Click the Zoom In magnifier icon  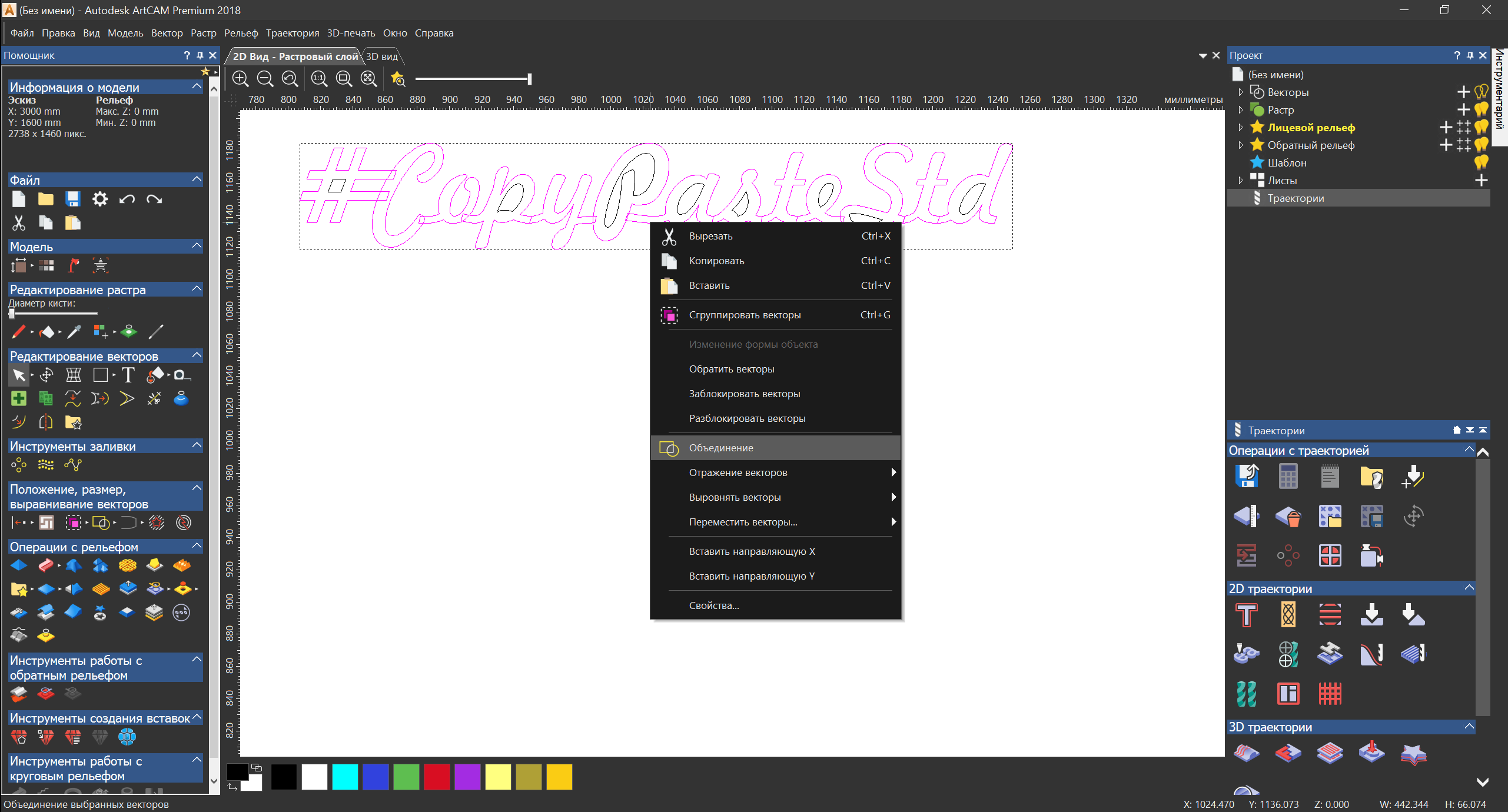click(240, 78)
